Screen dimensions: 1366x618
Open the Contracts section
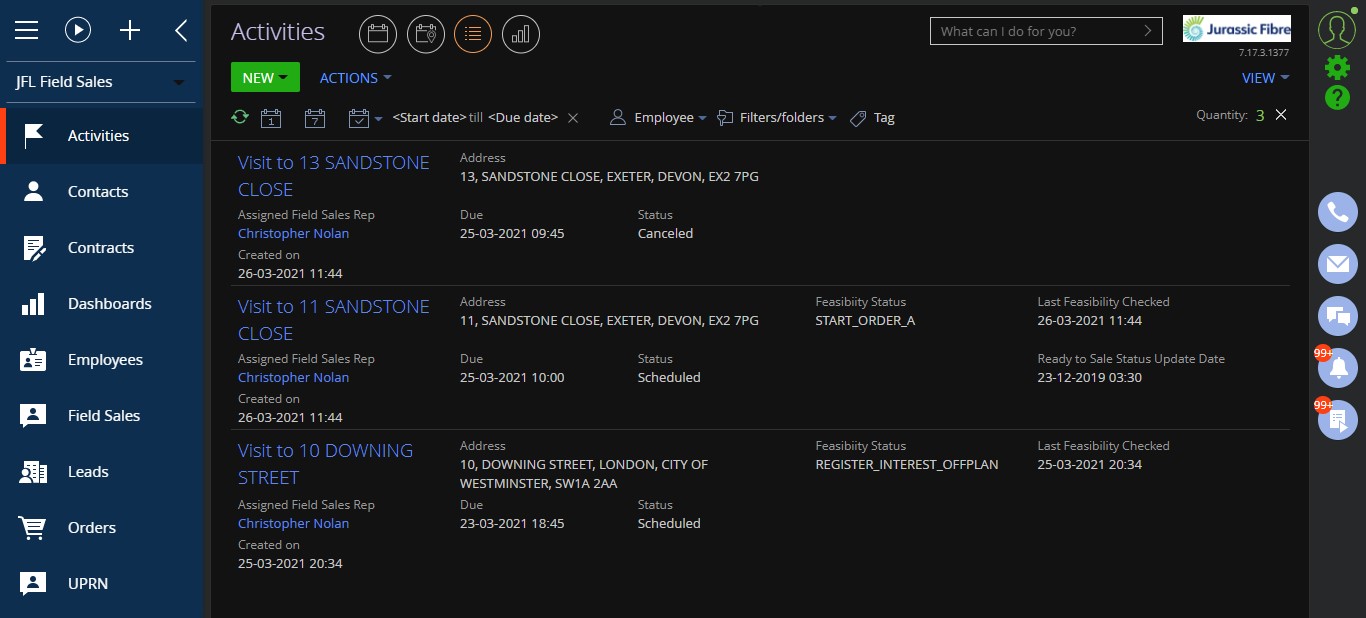coord(102,248)
